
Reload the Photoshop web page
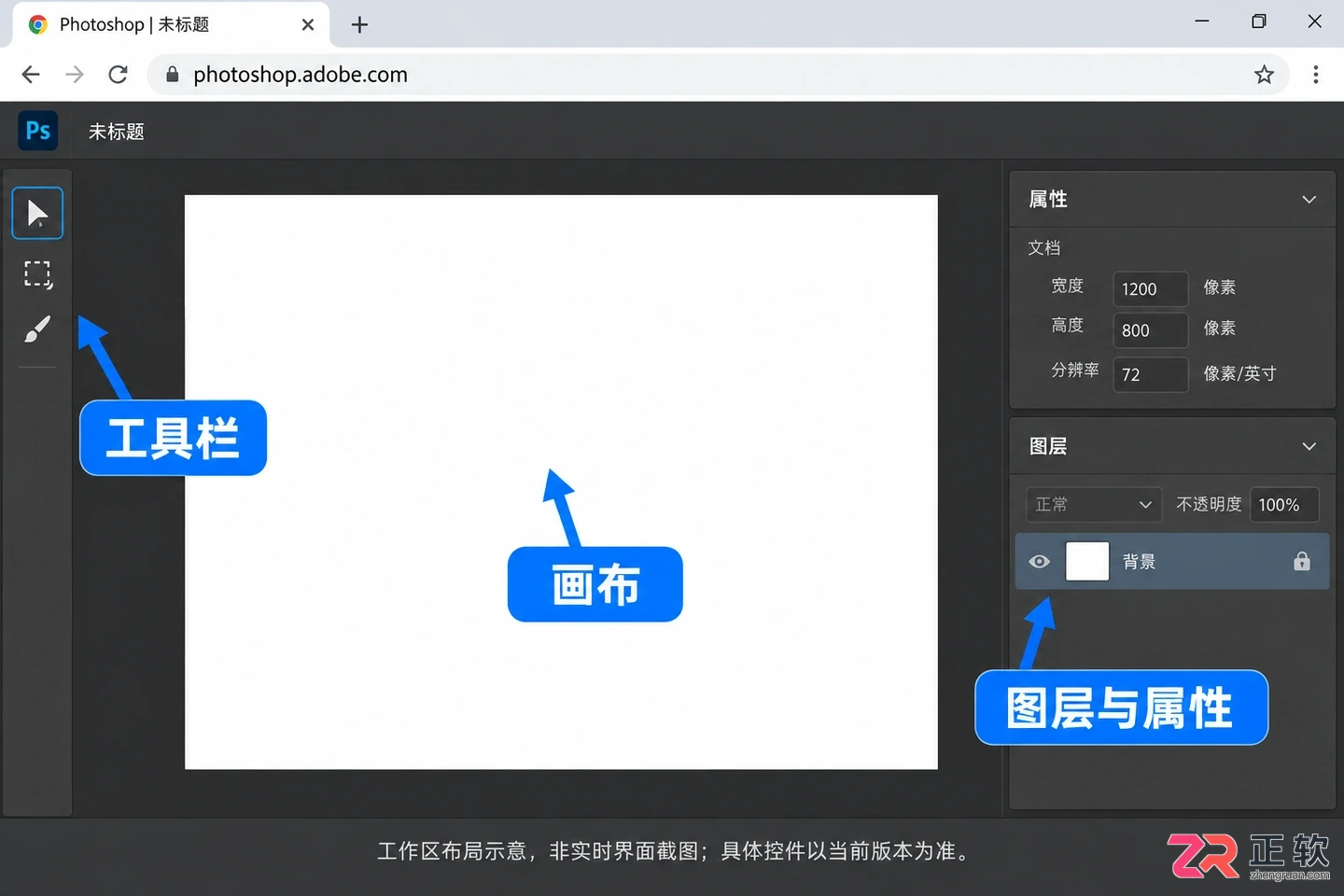pyautogui.click(x=119, y=75)
